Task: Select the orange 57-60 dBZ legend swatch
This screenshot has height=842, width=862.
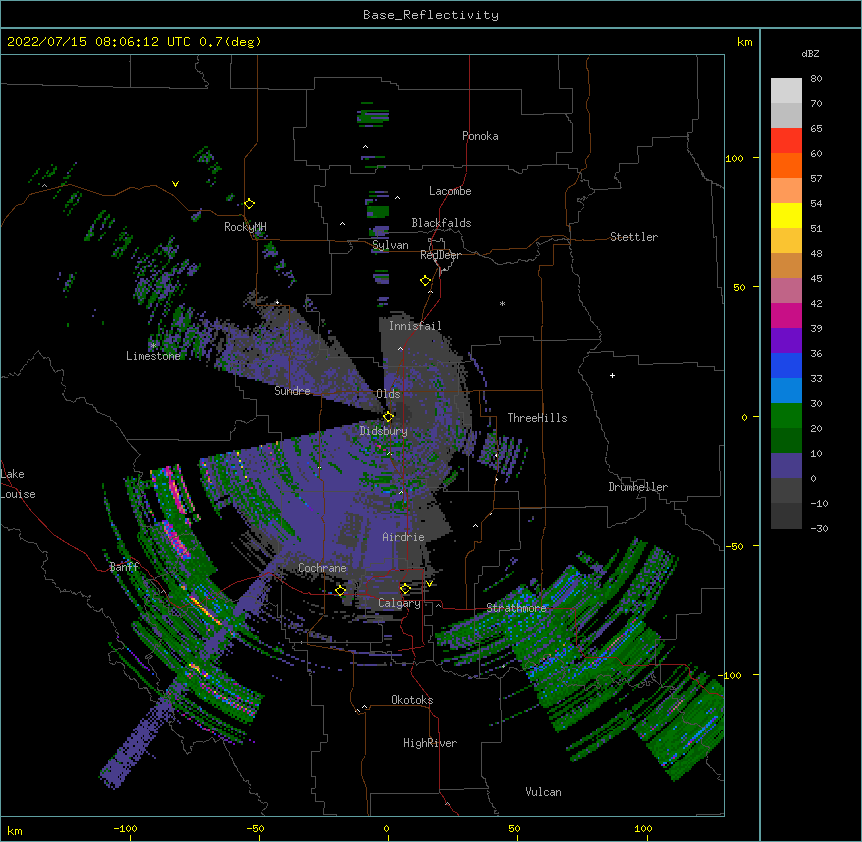Action: [786, 165]
